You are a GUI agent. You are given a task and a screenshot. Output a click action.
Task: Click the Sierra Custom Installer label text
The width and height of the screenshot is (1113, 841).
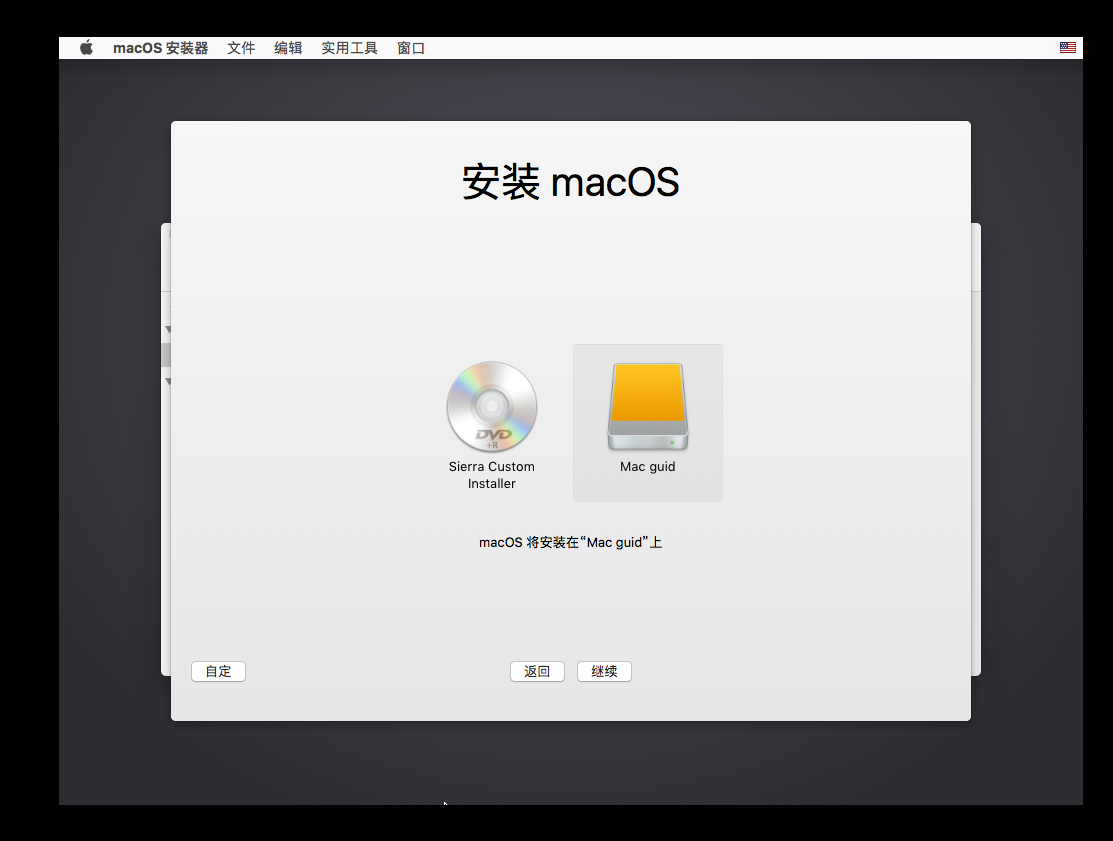(x=491, y=475)
